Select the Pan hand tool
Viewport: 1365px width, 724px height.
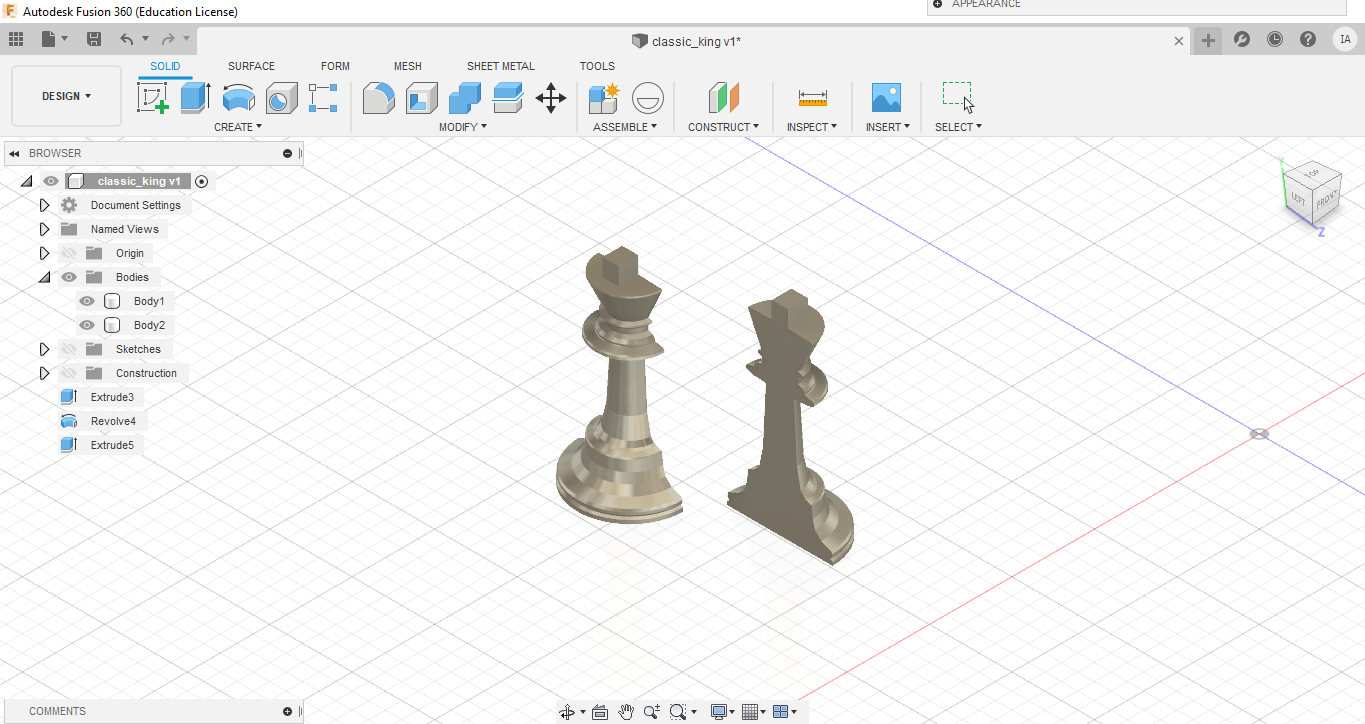pos(626,712)
